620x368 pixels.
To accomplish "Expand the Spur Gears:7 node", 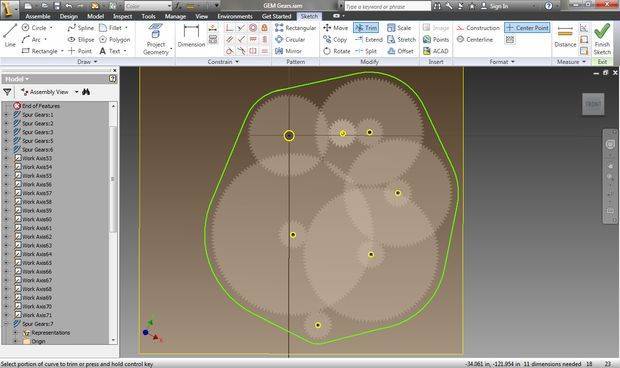I will [x=6, y=324].
